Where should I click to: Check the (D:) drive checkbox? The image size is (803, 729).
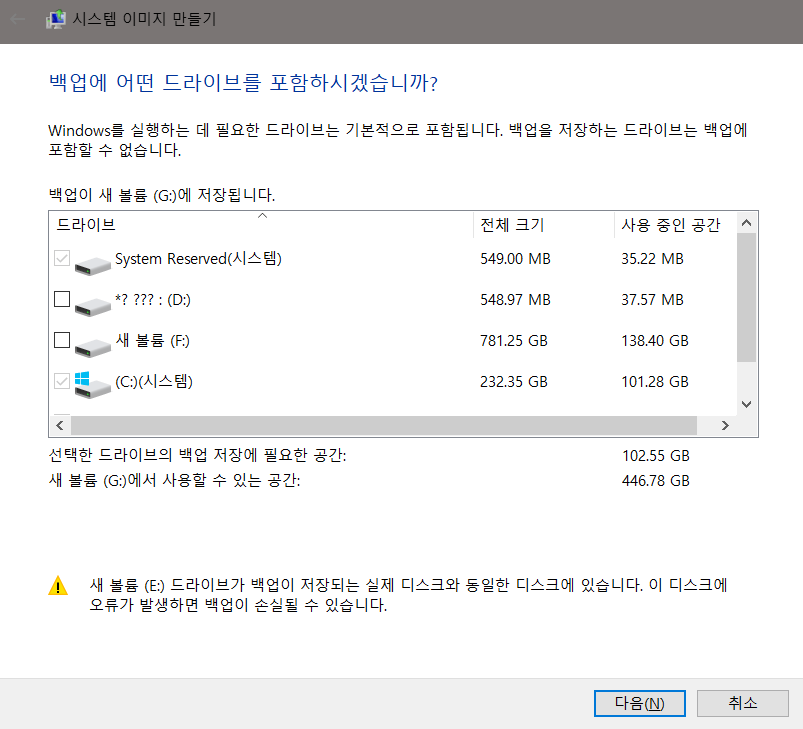[62, 299]
